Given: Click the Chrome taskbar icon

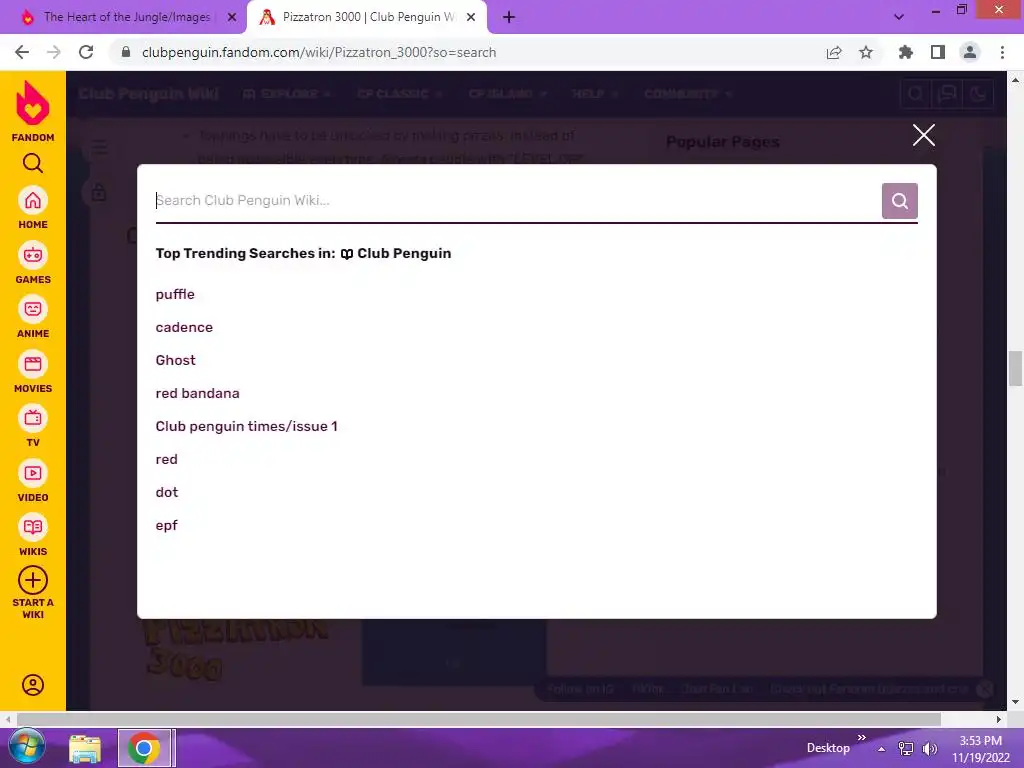Looking at the screenshot, I should click(144, 748).
